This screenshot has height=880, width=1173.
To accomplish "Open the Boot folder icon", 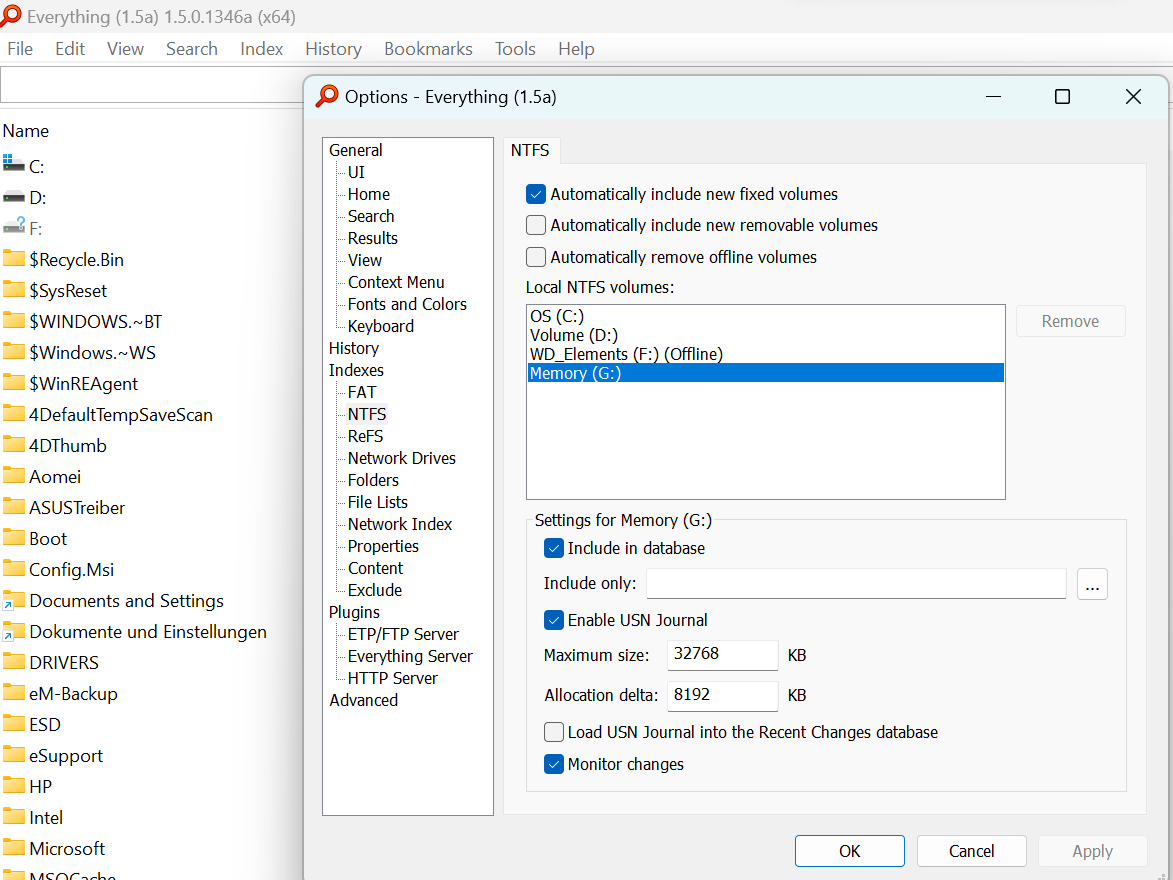I will click(x=14, y=538).
